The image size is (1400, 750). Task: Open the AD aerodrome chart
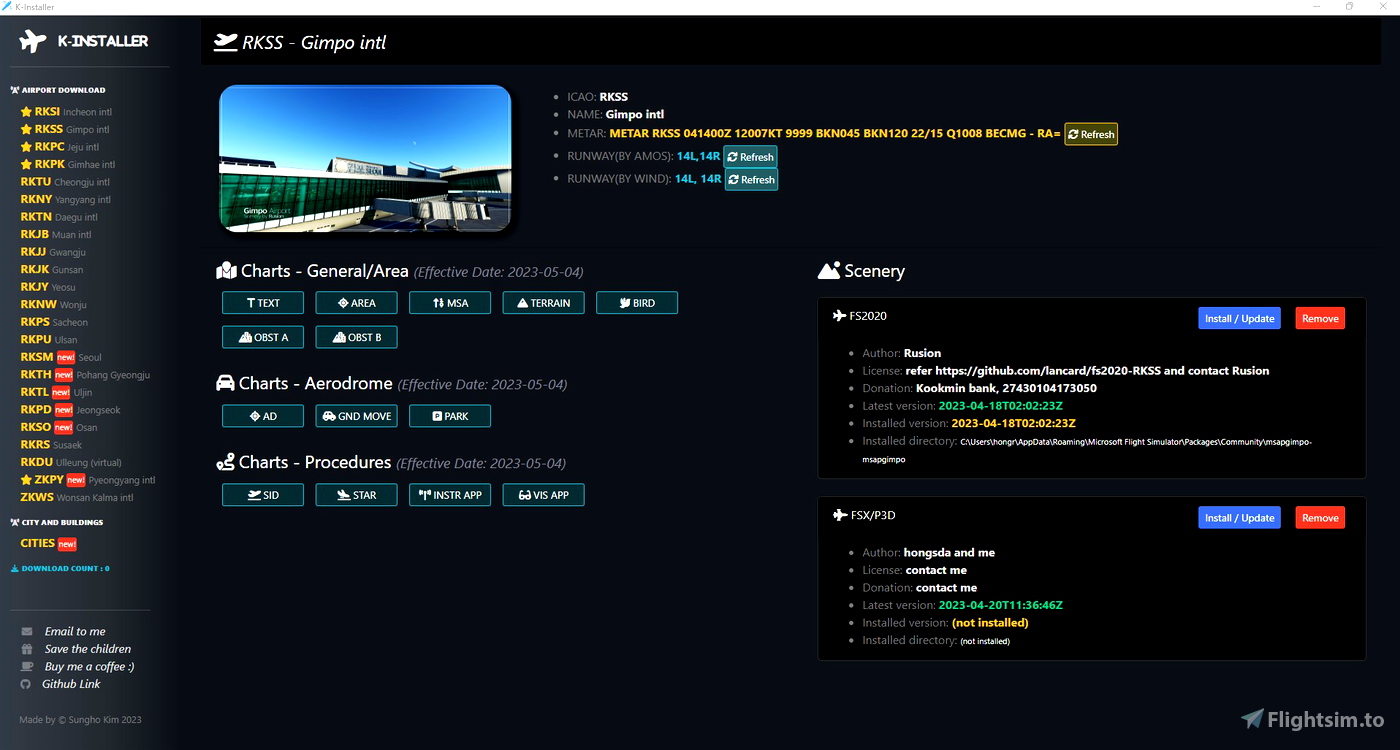click(x=263, y=416)
